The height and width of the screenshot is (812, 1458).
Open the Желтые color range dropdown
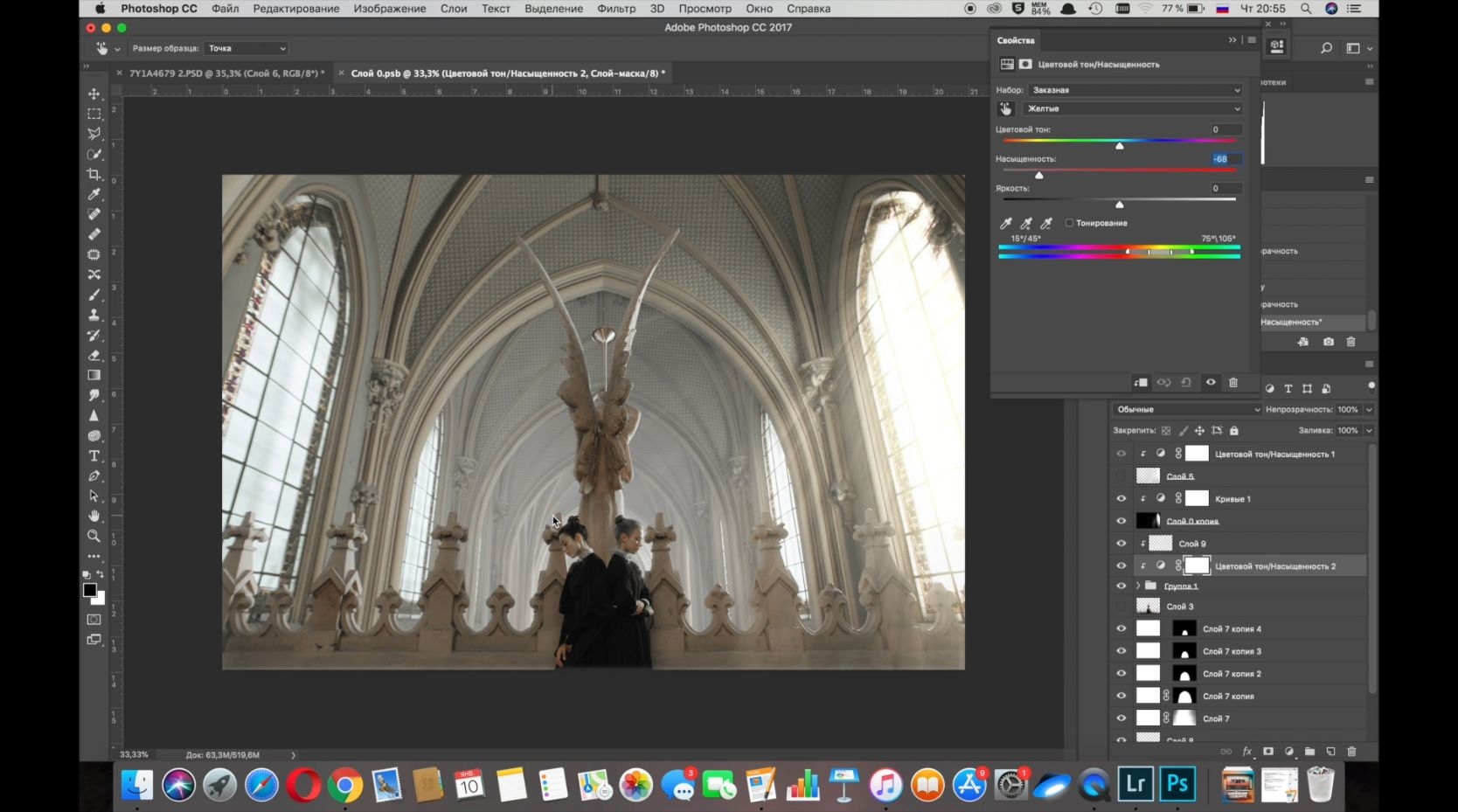(1132, 108)
